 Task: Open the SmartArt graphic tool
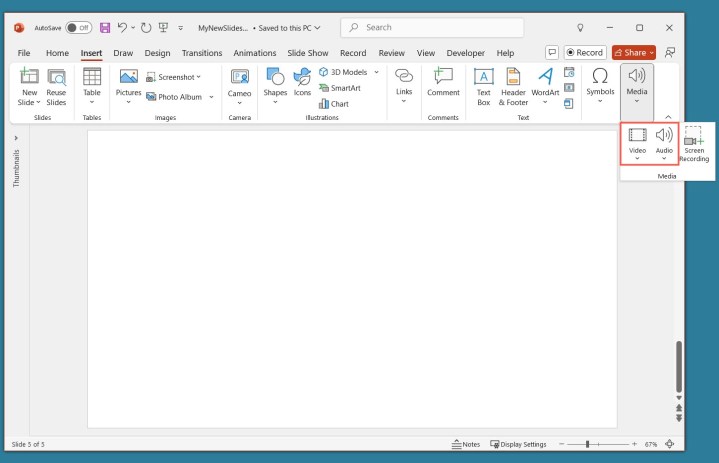click(x=339, y=88)
